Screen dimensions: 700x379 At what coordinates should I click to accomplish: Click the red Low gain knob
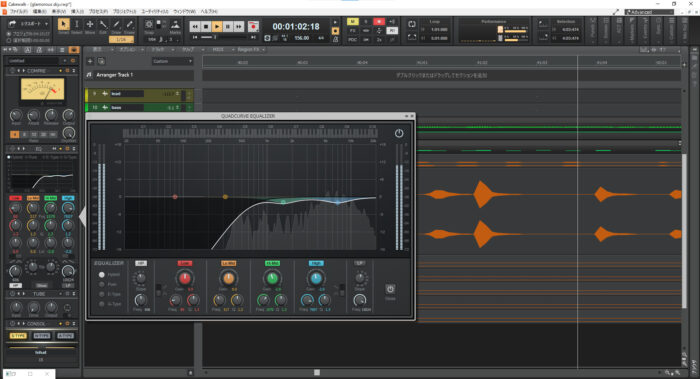click(184, 278)
